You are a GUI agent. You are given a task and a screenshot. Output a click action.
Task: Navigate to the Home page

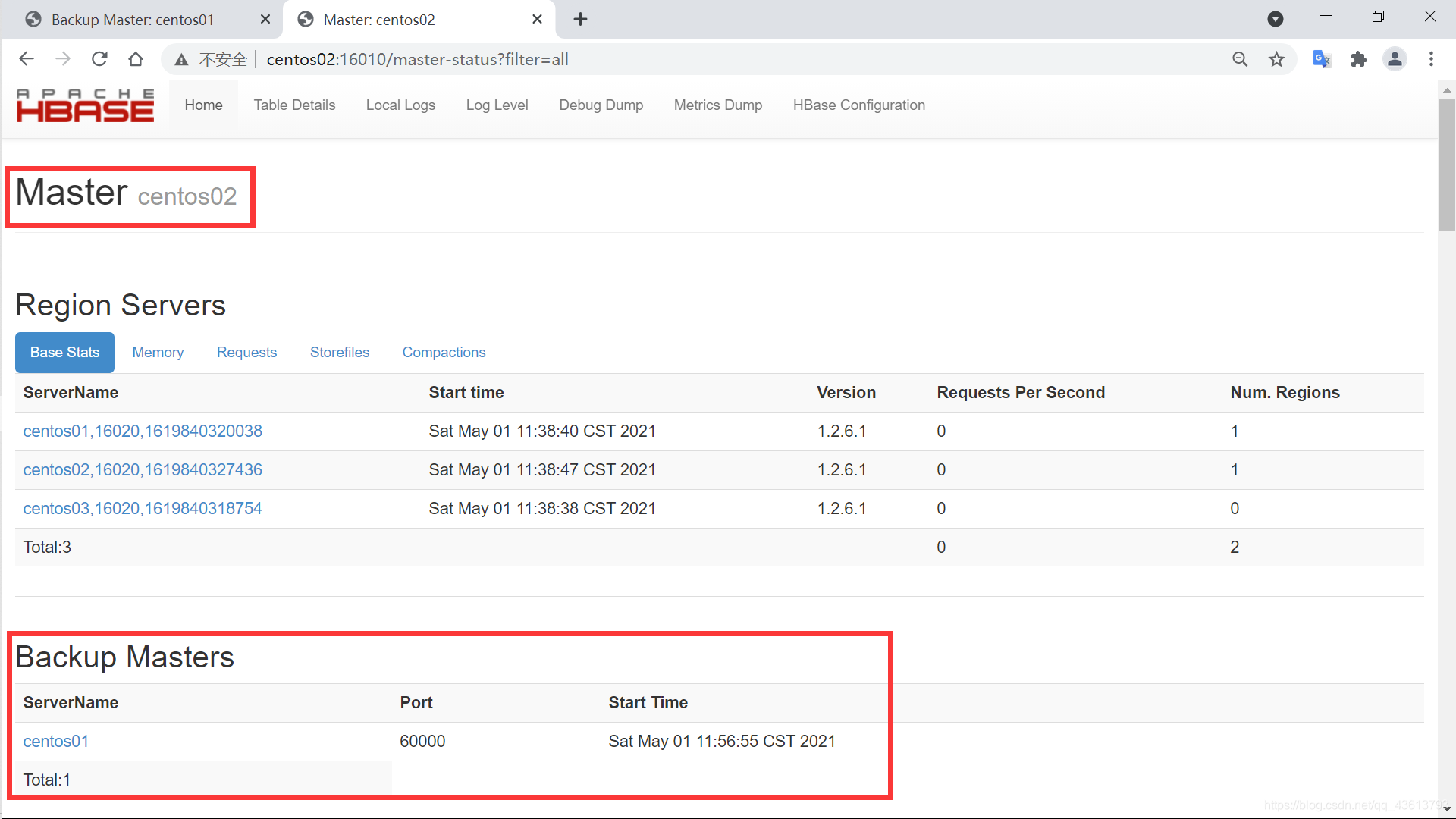[204, 104]
